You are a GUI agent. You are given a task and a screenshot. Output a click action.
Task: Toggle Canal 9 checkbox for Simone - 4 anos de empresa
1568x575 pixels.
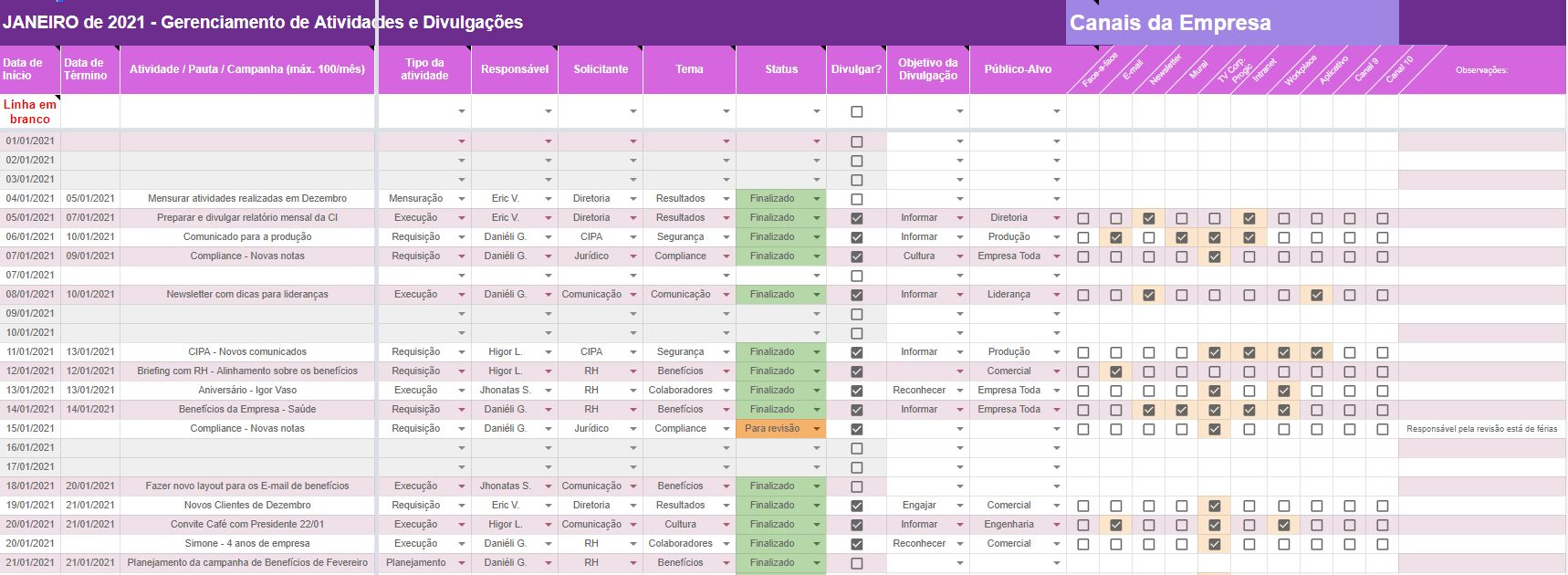click(x=1350, y=544)
